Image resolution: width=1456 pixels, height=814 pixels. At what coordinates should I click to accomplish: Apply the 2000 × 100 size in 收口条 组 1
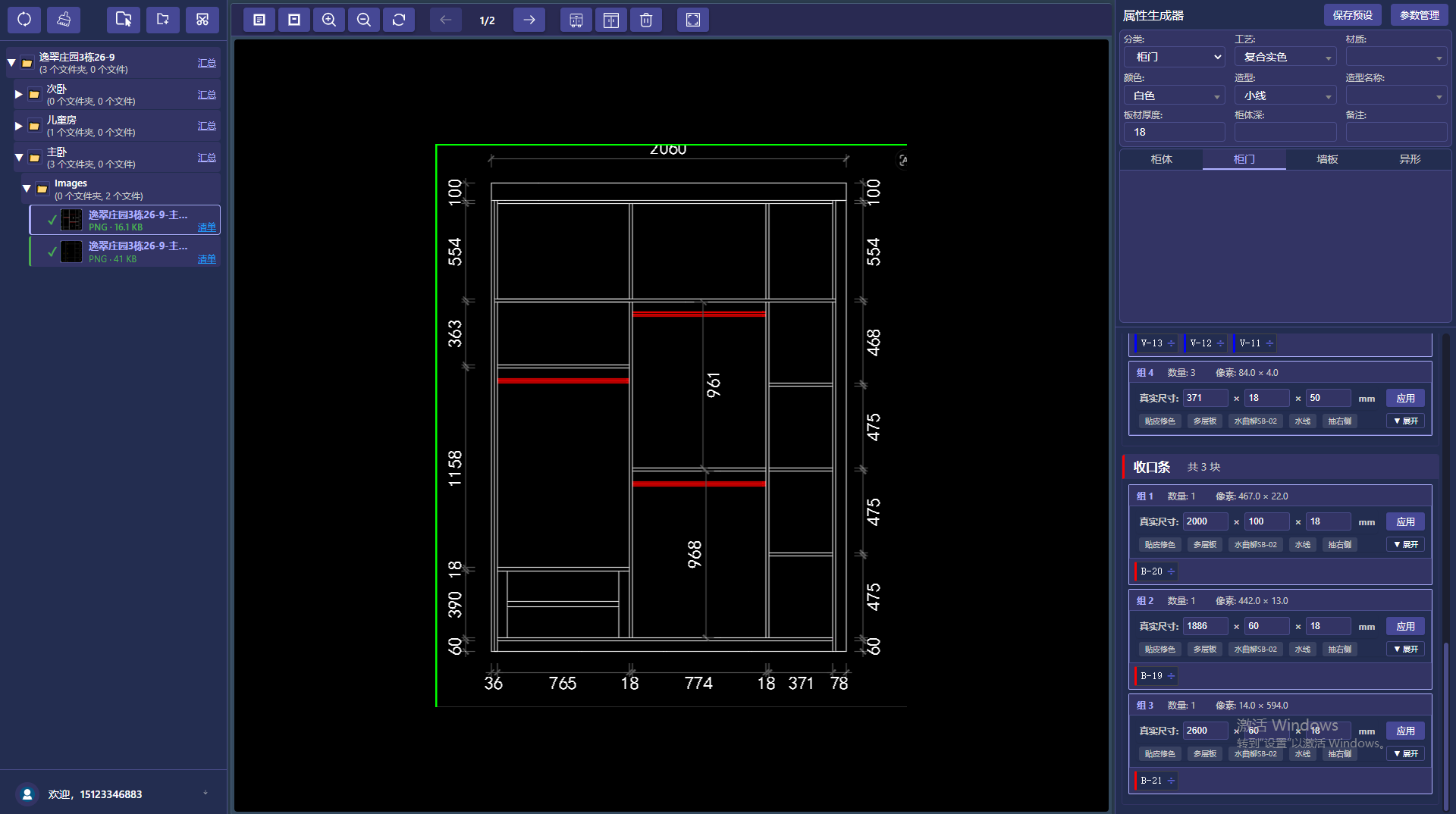(1405, 521)
